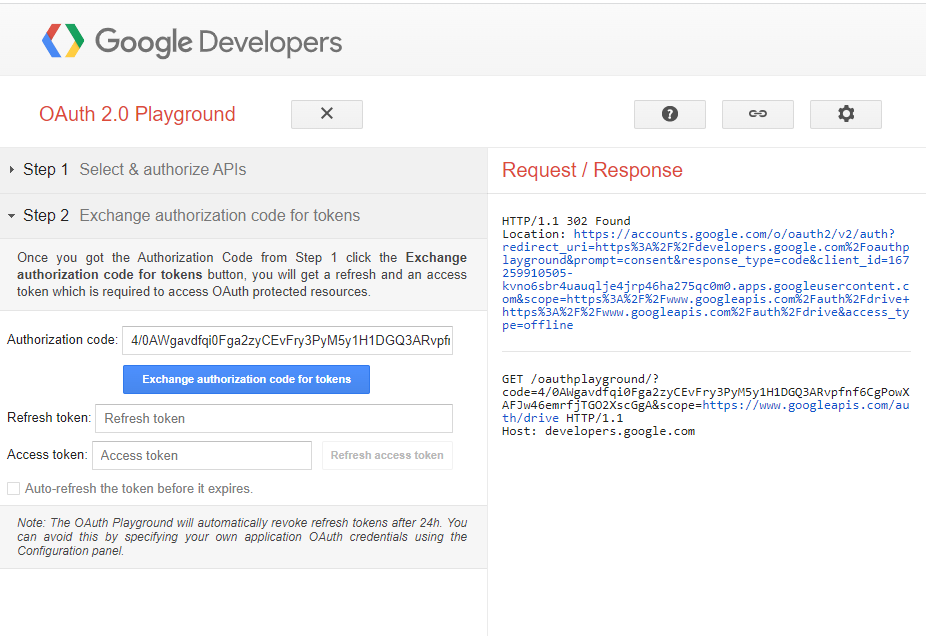This screenshot has height=636, width=926.
Task: Focus the Refresh token input field
Action: pos(273,418)
